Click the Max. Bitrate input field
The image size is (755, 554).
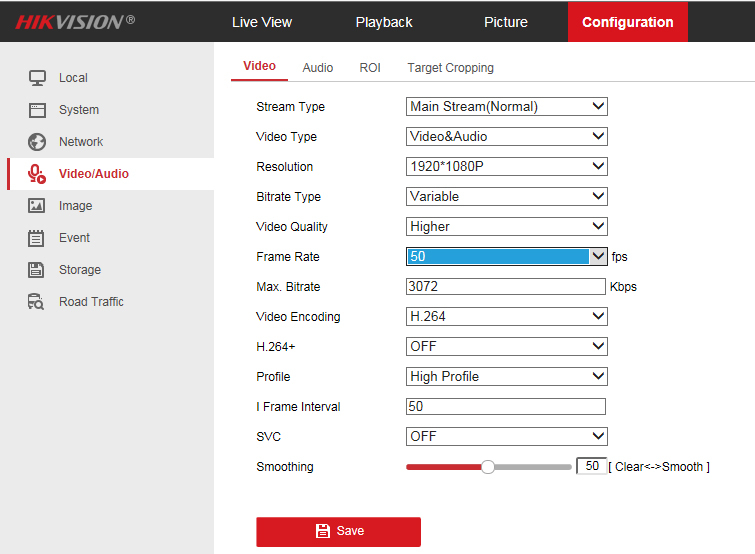pyautogui.click(x=506, y=287)
